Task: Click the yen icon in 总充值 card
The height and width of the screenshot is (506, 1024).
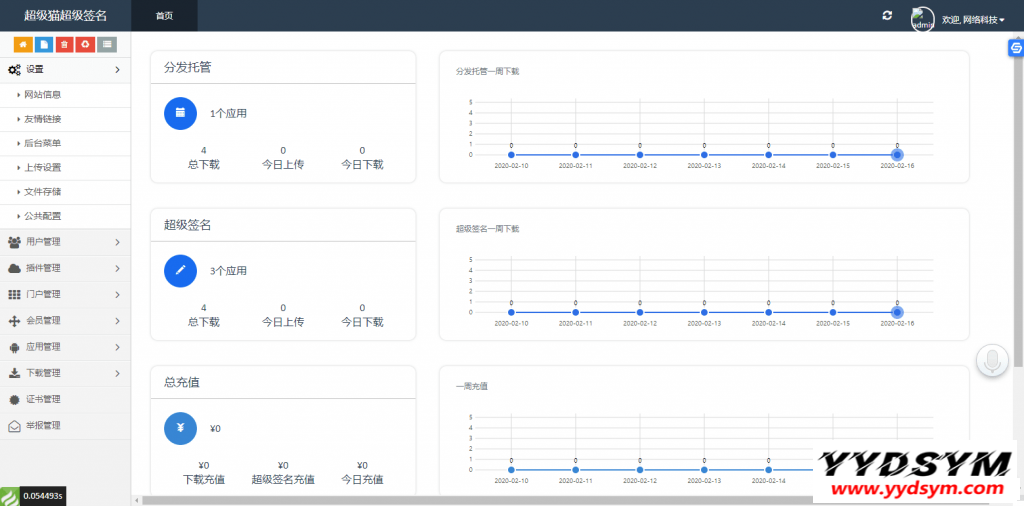Action: [180, 428]
